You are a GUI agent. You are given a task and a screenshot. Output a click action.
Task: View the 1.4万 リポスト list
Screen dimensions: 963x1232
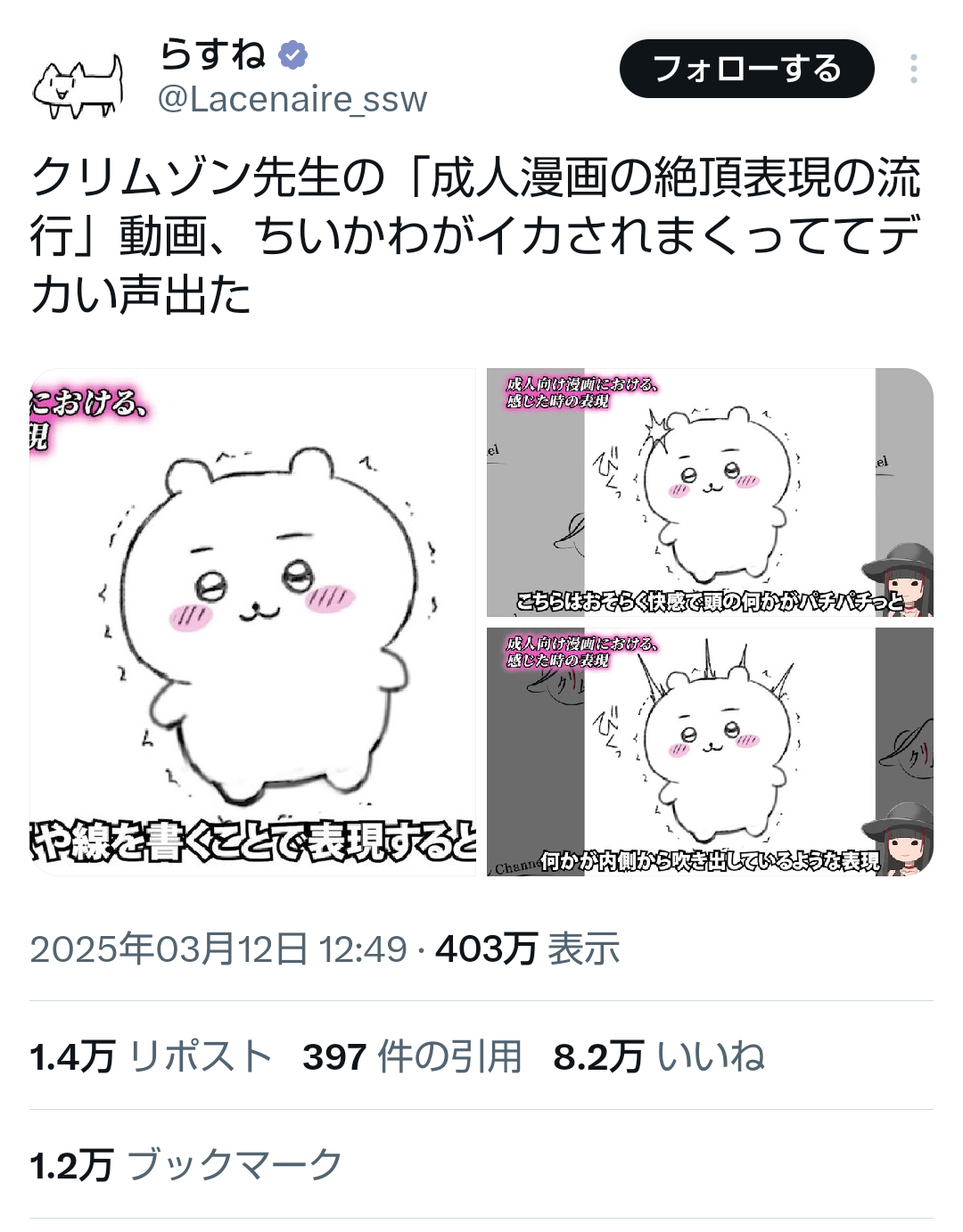point(151,1056)
